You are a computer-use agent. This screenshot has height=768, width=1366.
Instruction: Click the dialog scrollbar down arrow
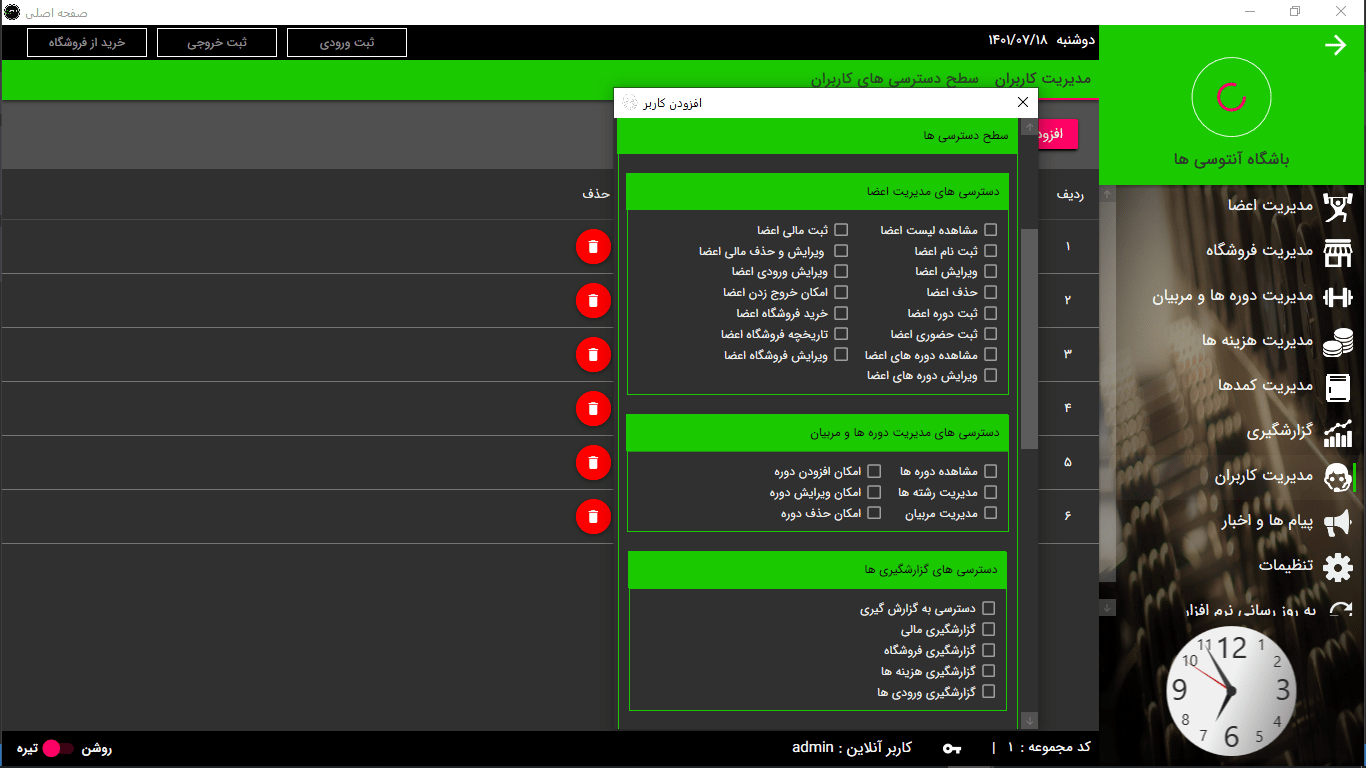point(1030,720)
